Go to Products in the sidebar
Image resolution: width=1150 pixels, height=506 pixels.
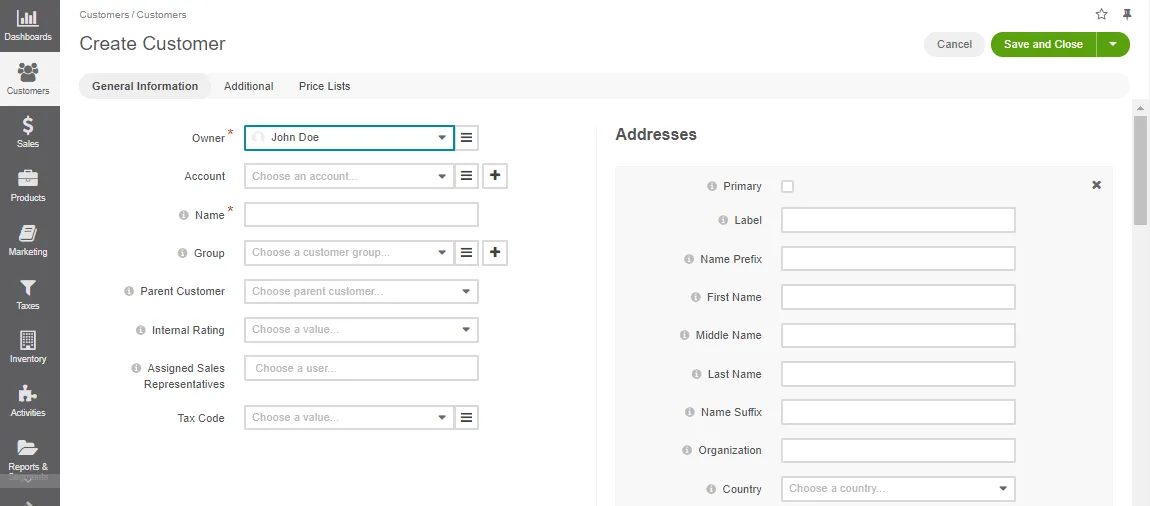[x=28, y=185]
